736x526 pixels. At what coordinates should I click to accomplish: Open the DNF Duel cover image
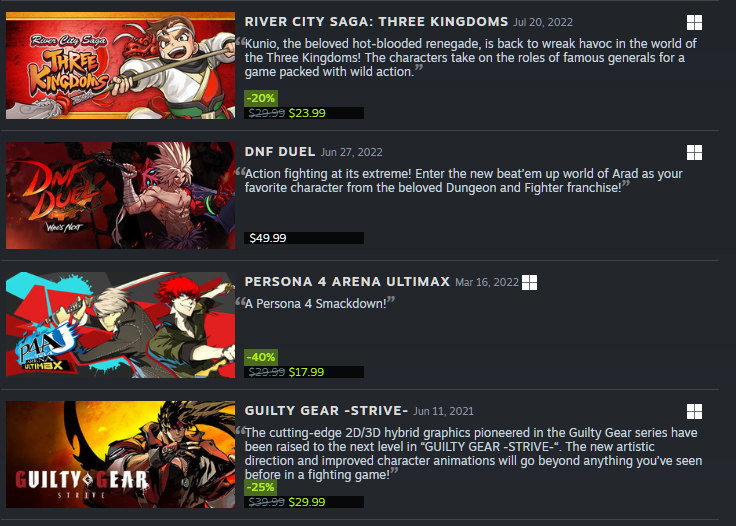point(120,195)
